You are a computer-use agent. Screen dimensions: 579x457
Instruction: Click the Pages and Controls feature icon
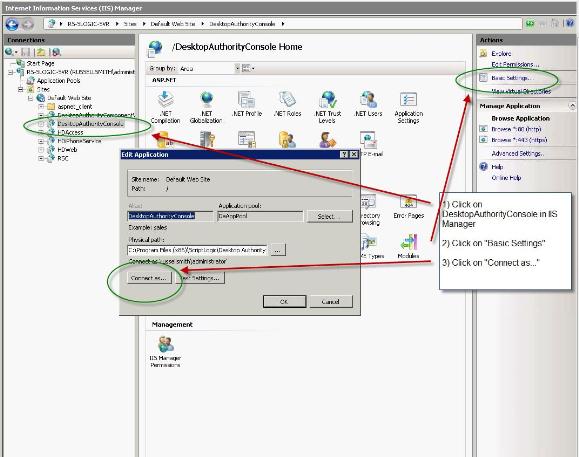point(247,140)
